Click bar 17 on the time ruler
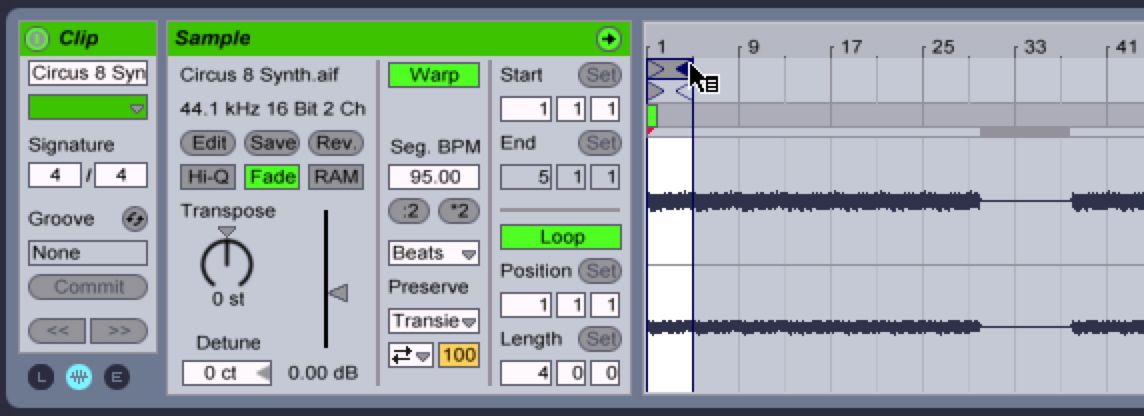 [x=851, y=47]
